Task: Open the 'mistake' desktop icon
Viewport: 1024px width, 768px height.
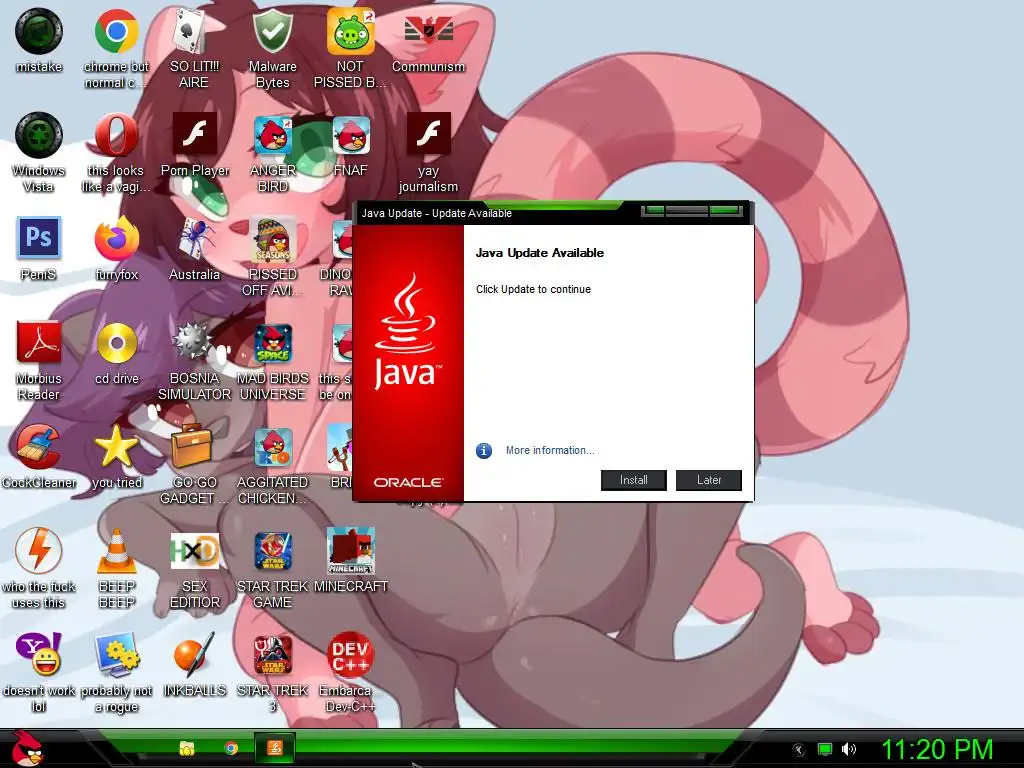Action: pyautogui.click(x=39, y=31)
